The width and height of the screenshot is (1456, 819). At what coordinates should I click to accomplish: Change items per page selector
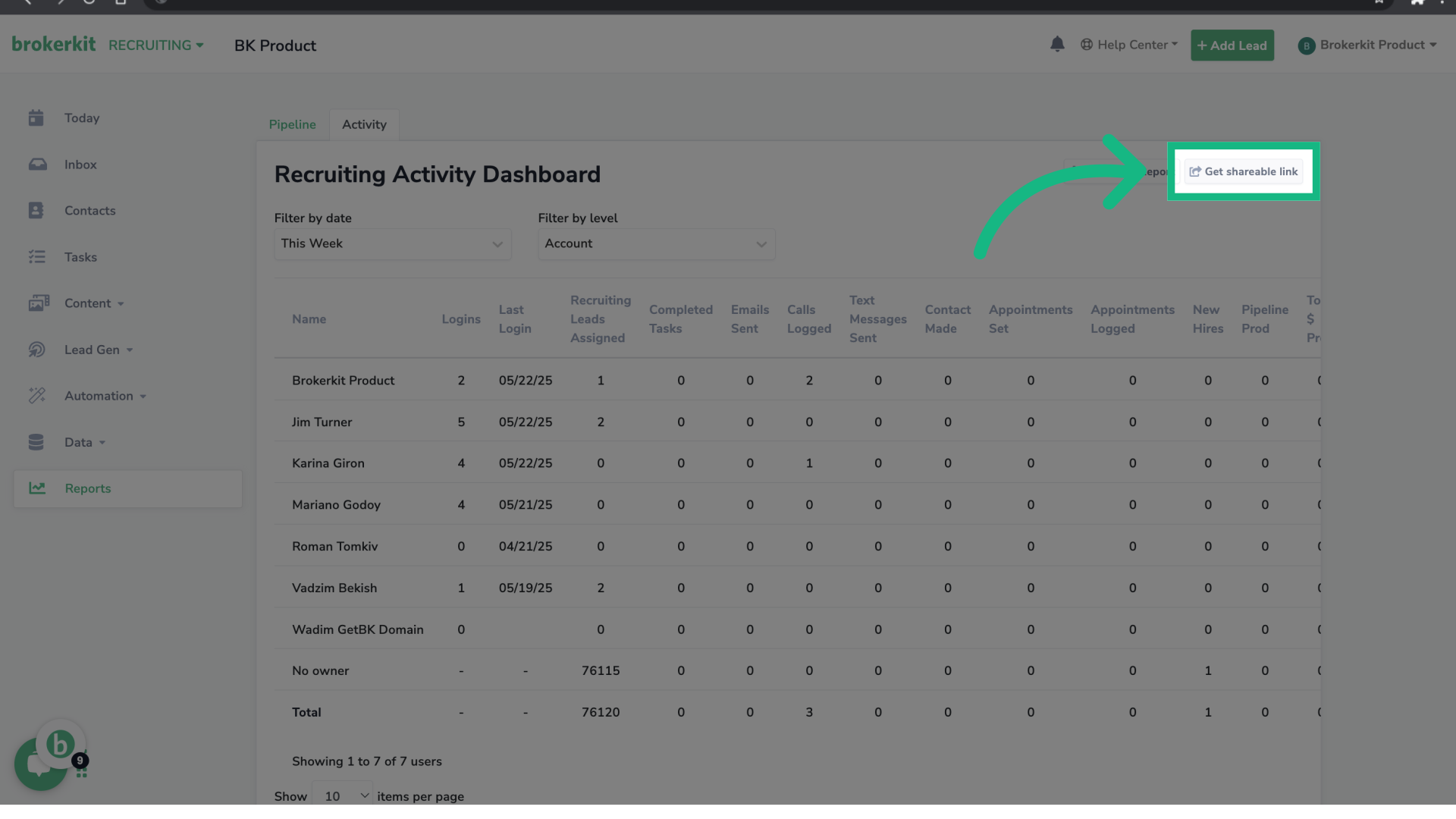point(343,795)
